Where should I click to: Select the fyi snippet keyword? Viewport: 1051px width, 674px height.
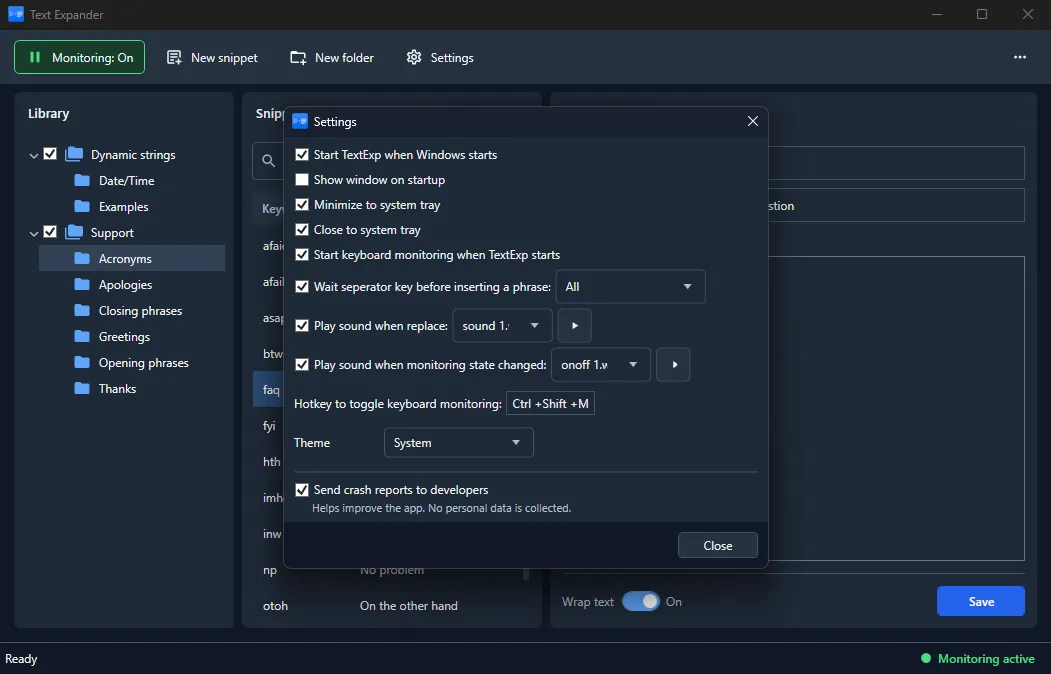click(x=269, y=426)
